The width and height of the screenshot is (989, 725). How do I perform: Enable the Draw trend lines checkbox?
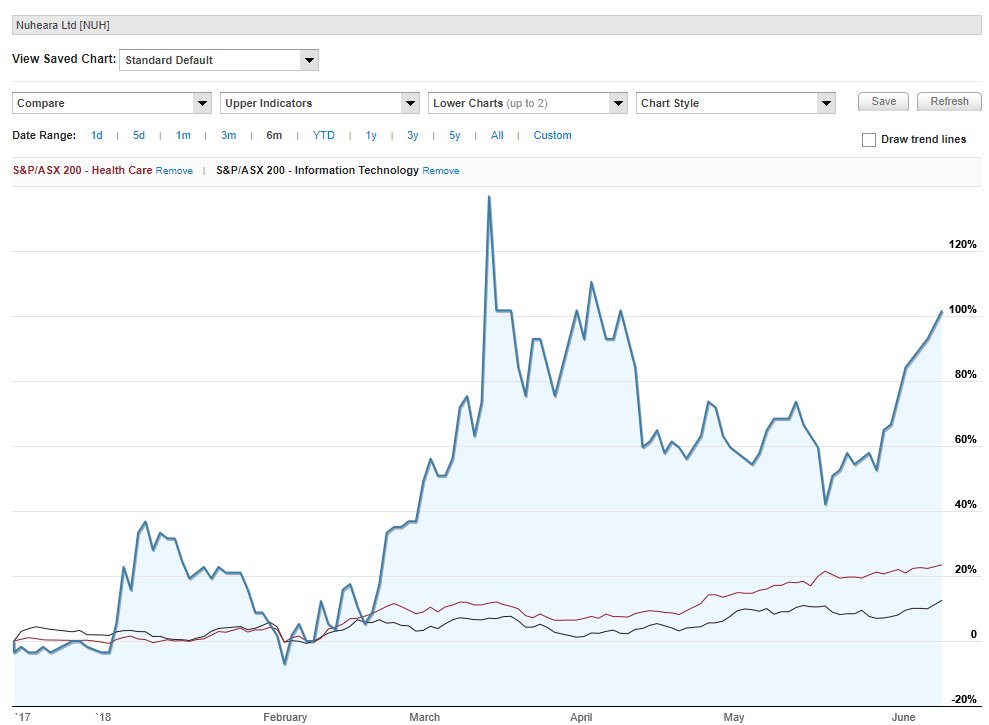tap(869, 139)
